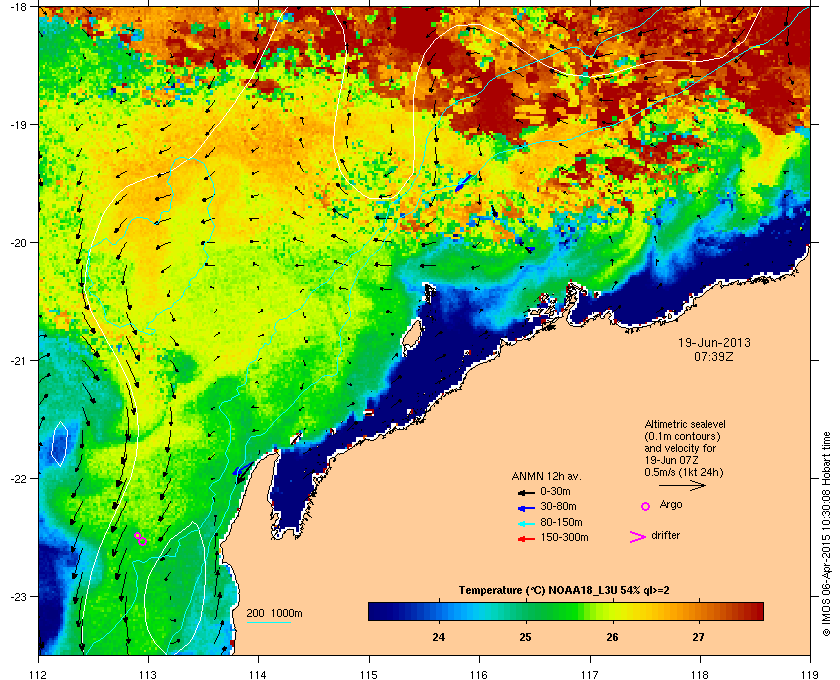The height and width of the screenshot is (680, 840).
Task: Click the latitude axis label -18
Action: pos(18,7)
